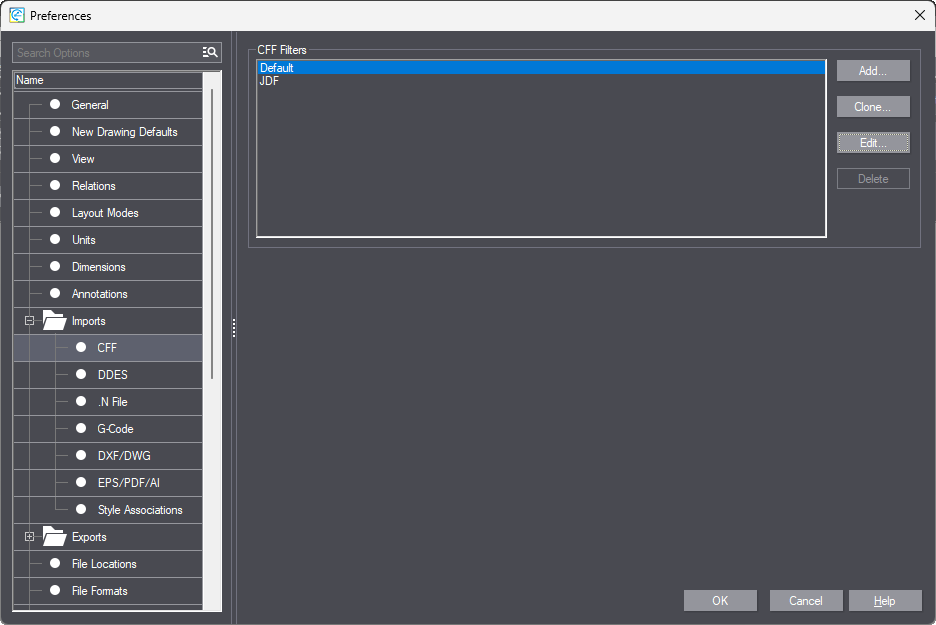Open Style Associations item
The image size is (936, 625).
pos(140,510)
